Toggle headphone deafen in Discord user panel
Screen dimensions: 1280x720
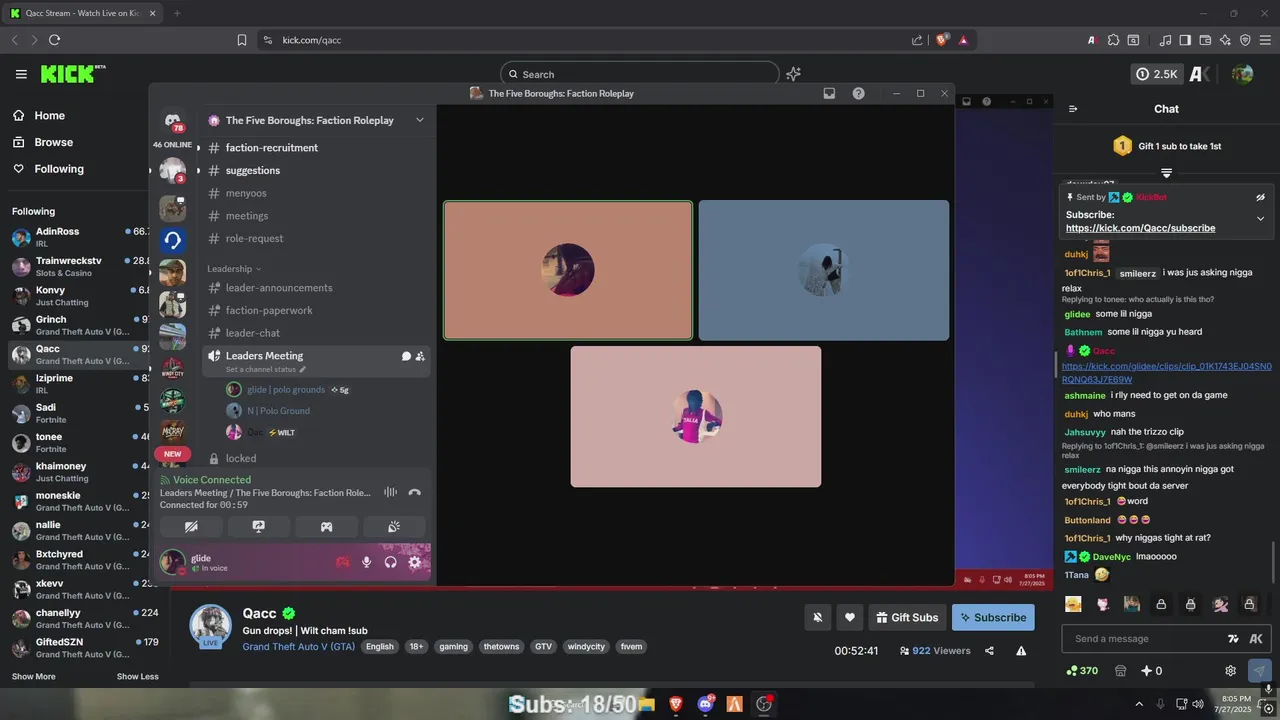coord(390,563)
